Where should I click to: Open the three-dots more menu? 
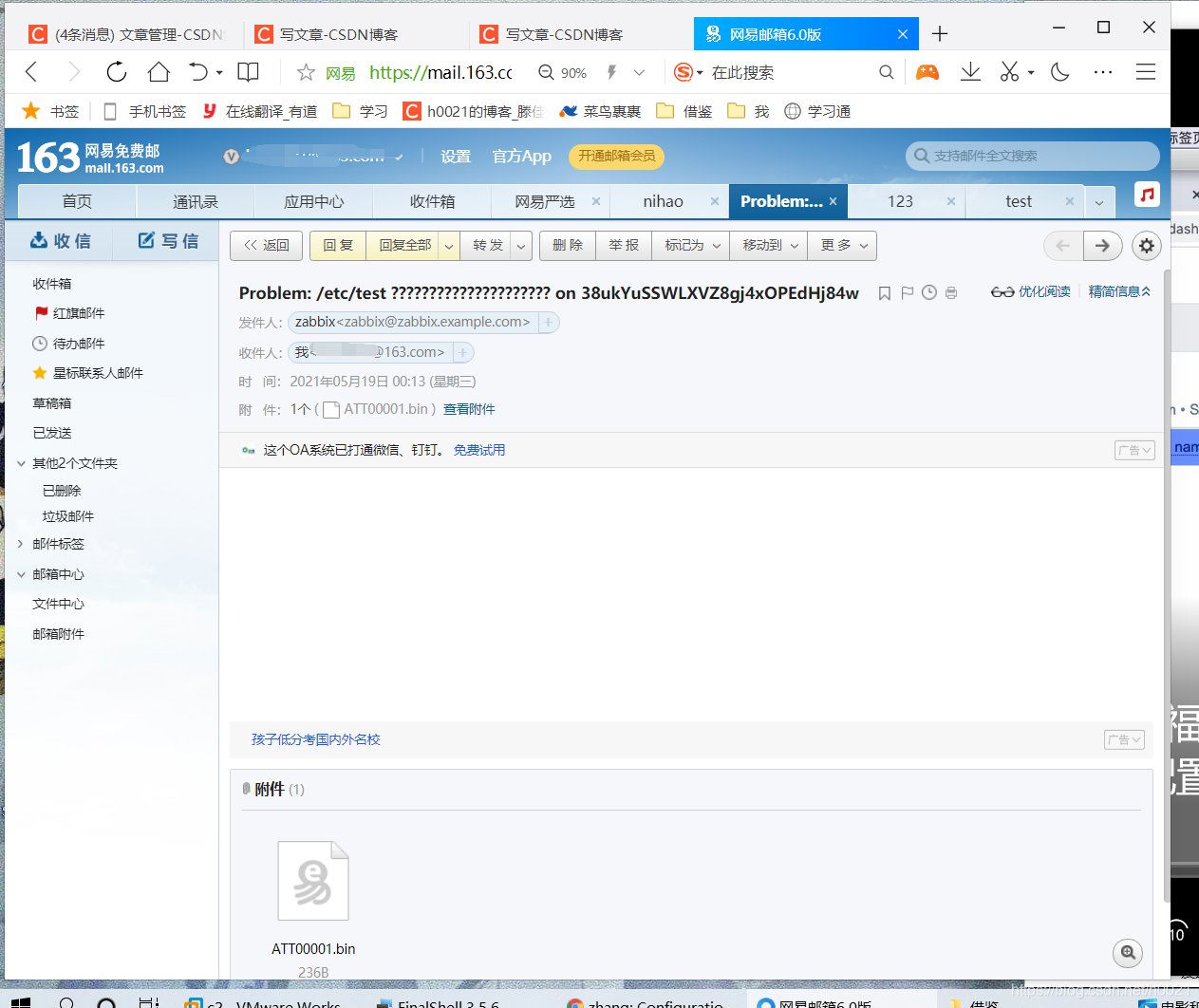pyautogui.click(x=1102, y=72)
